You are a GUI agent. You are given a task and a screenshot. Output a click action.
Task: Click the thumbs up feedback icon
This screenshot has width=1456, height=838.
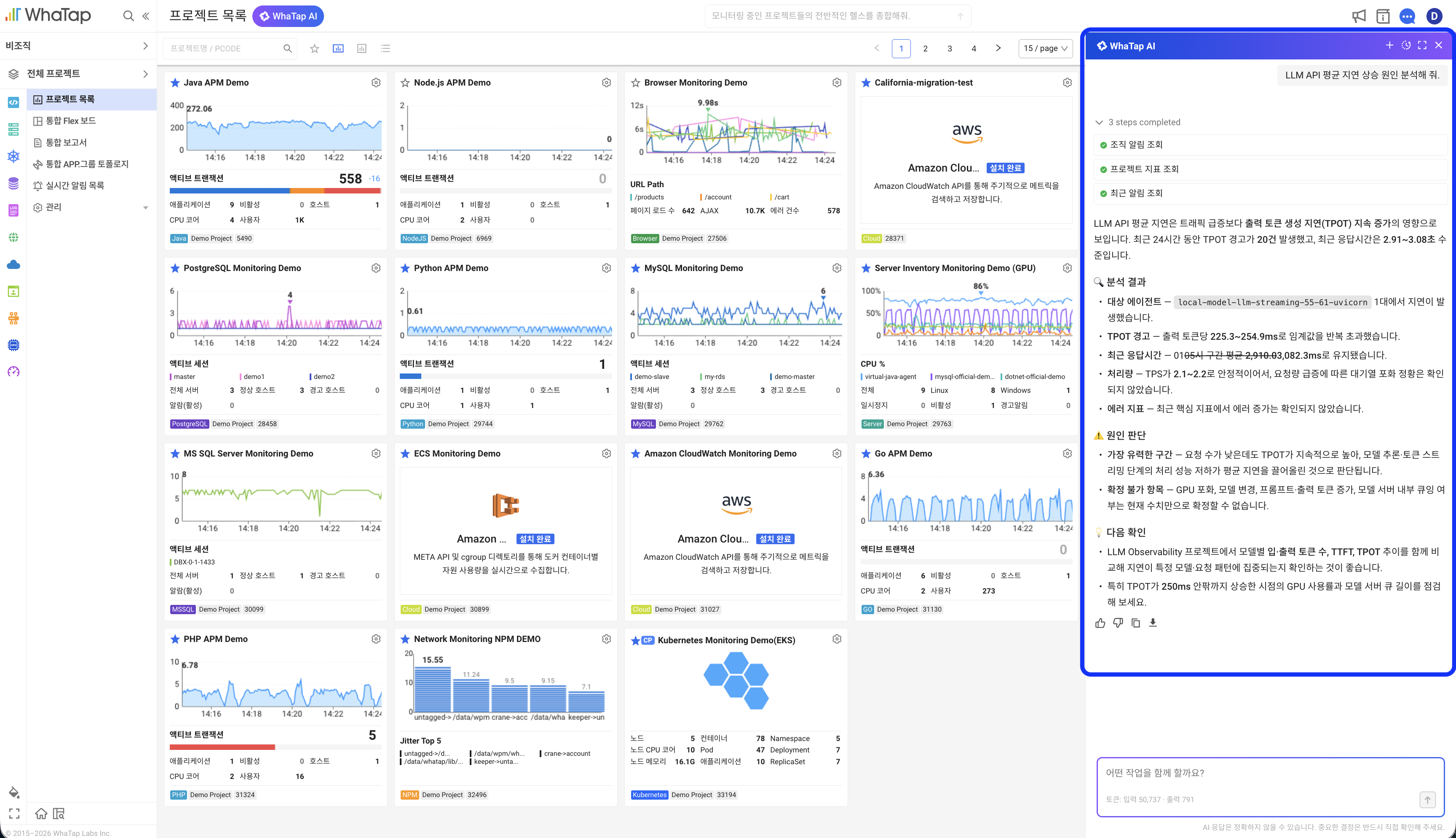click(x=1100, y=623)
